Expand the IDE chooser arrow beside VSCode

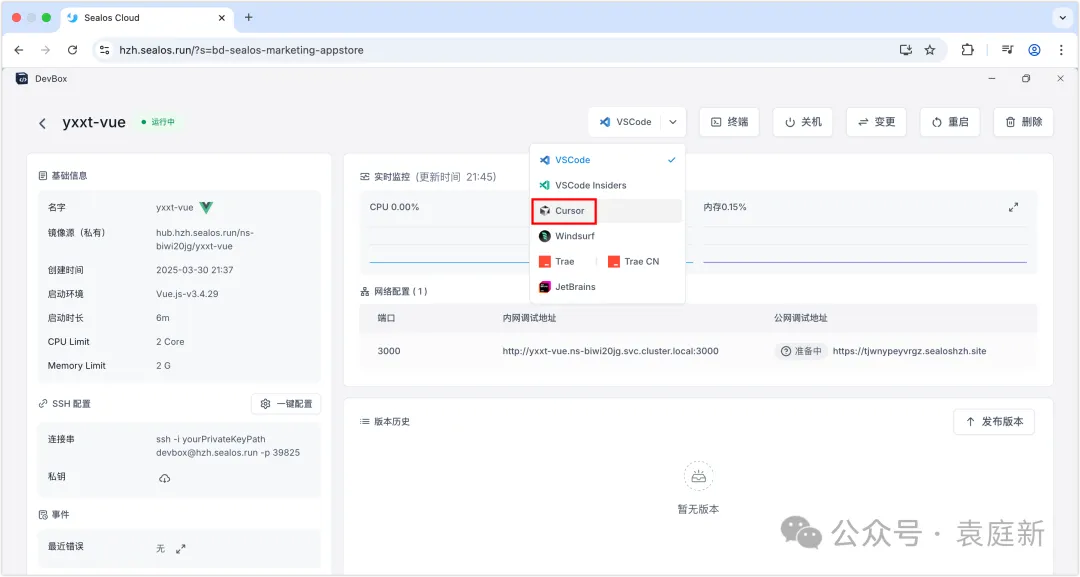click(673, 122)
